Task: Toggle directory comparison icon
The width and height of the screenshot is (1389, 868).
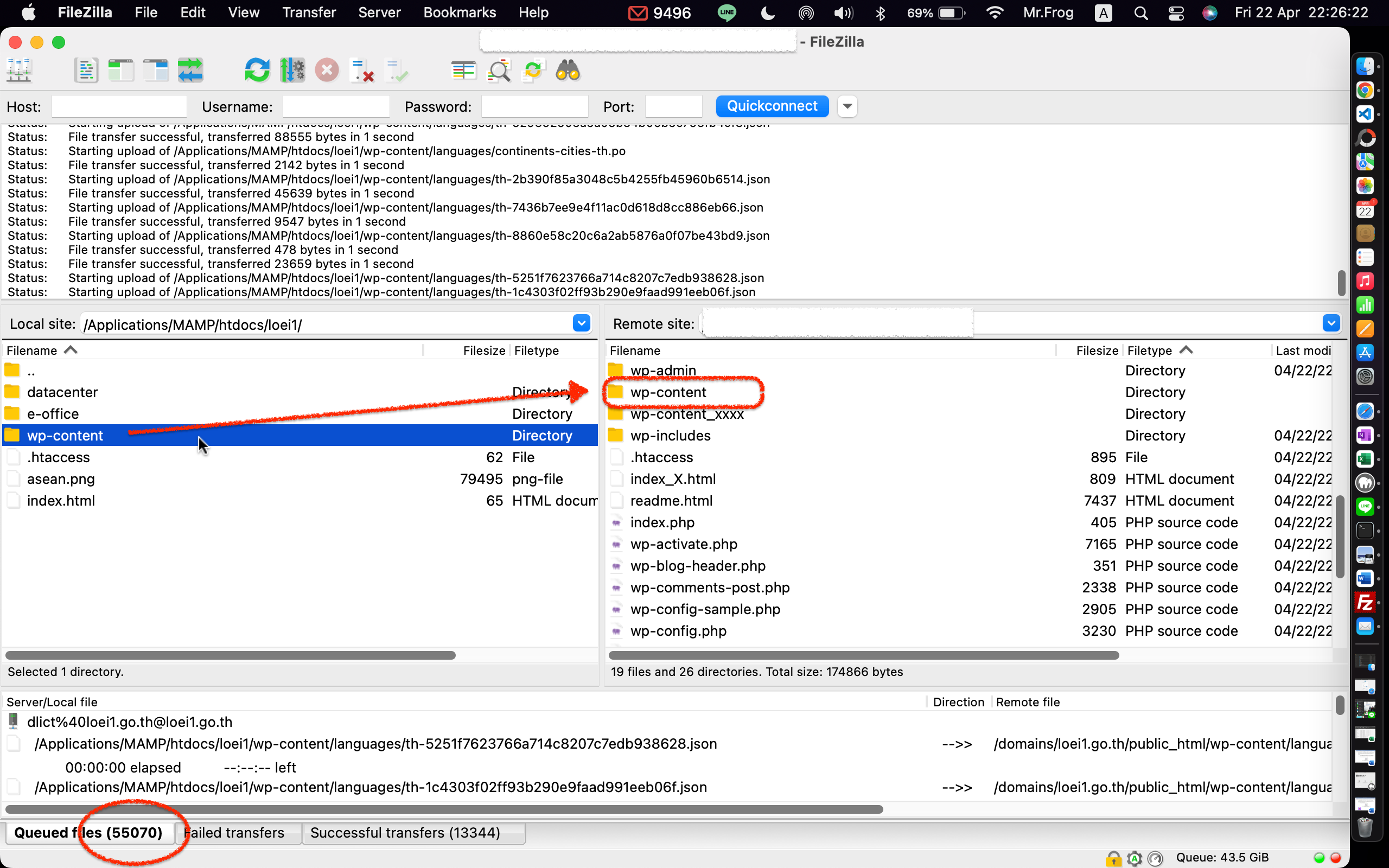Action: (x=499, y=71)
